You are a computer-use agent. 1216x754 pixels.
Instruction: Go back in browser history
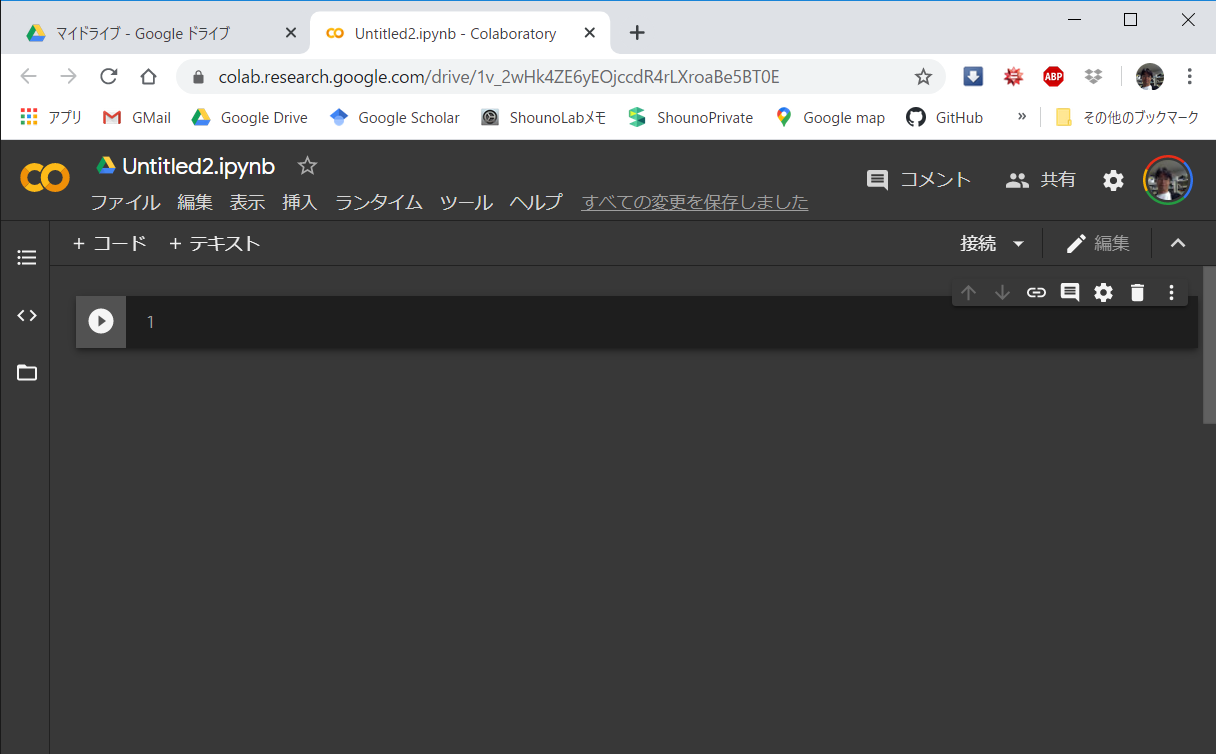click(28, 77)
